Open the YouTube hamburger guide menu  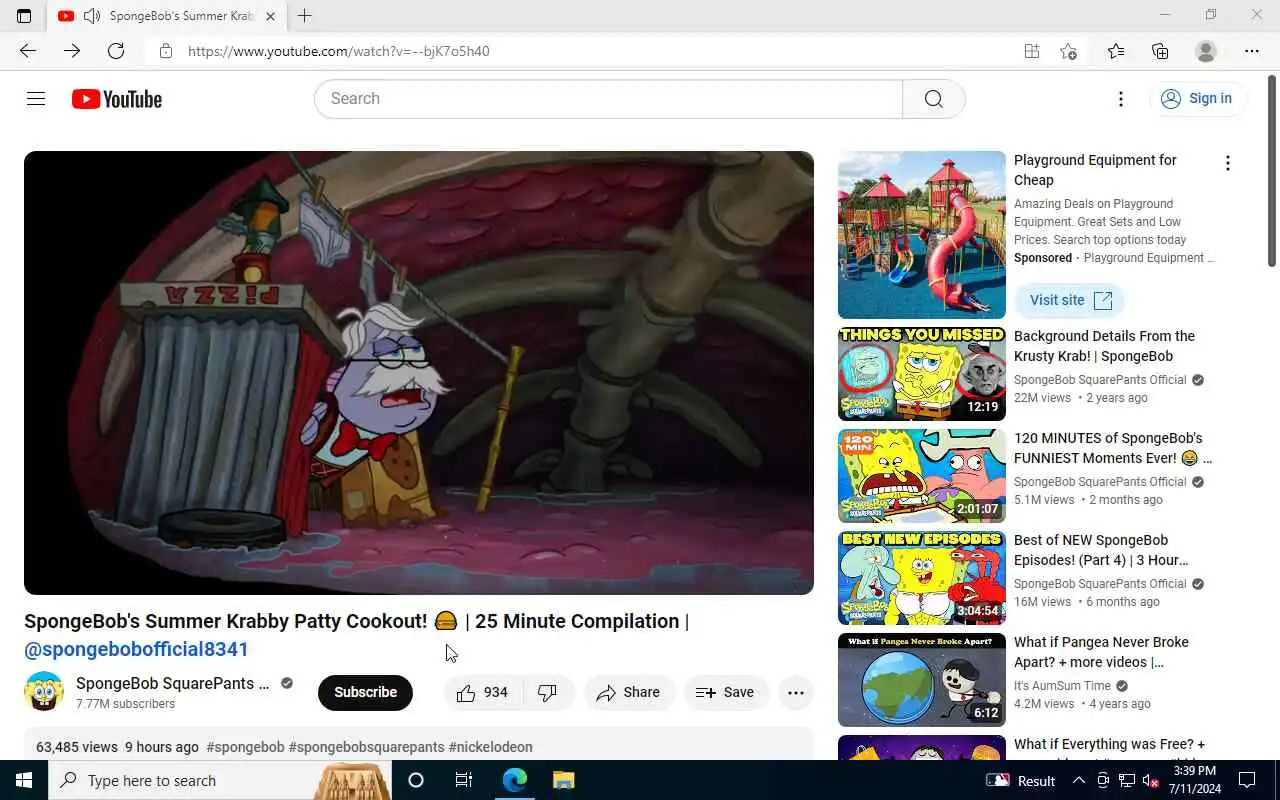(36, 99)
